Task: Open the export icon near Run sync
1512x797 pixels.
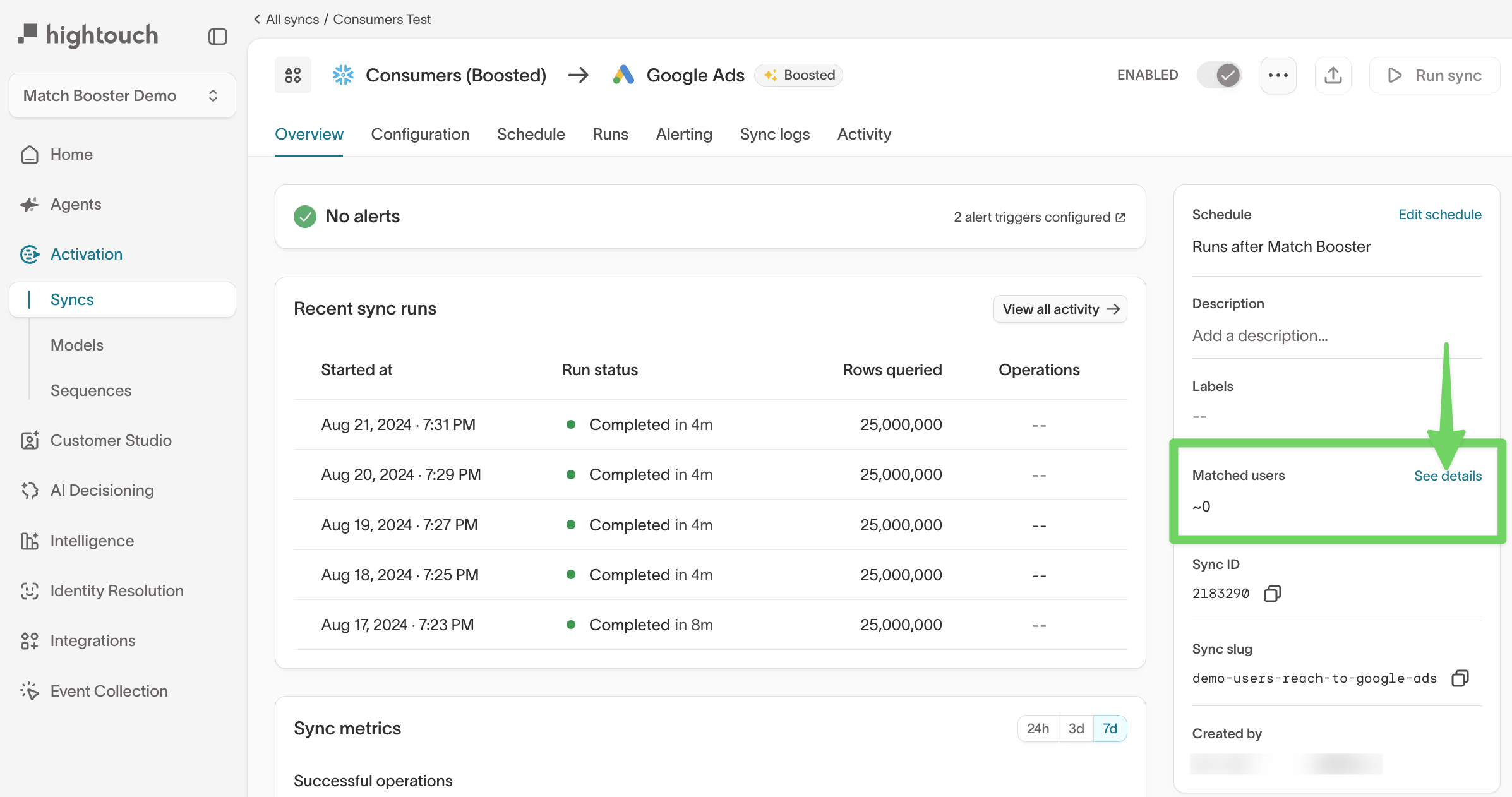Action: click(x=1333, y=75)
